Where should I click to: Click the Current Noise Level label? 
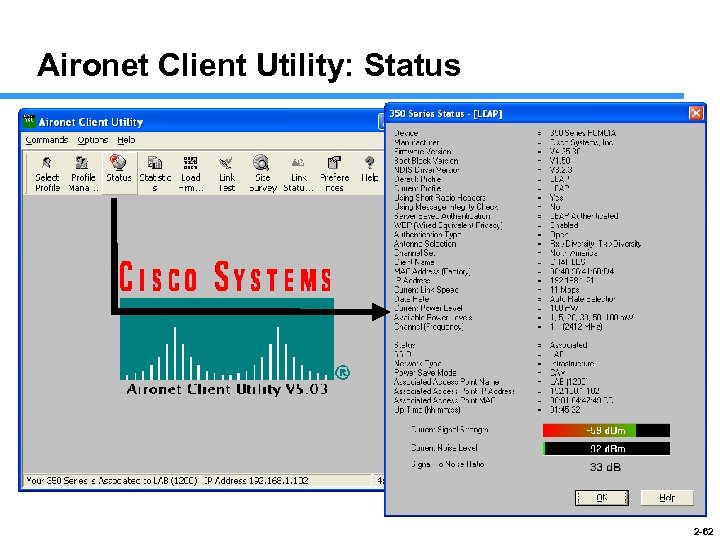tap(444, 447)
